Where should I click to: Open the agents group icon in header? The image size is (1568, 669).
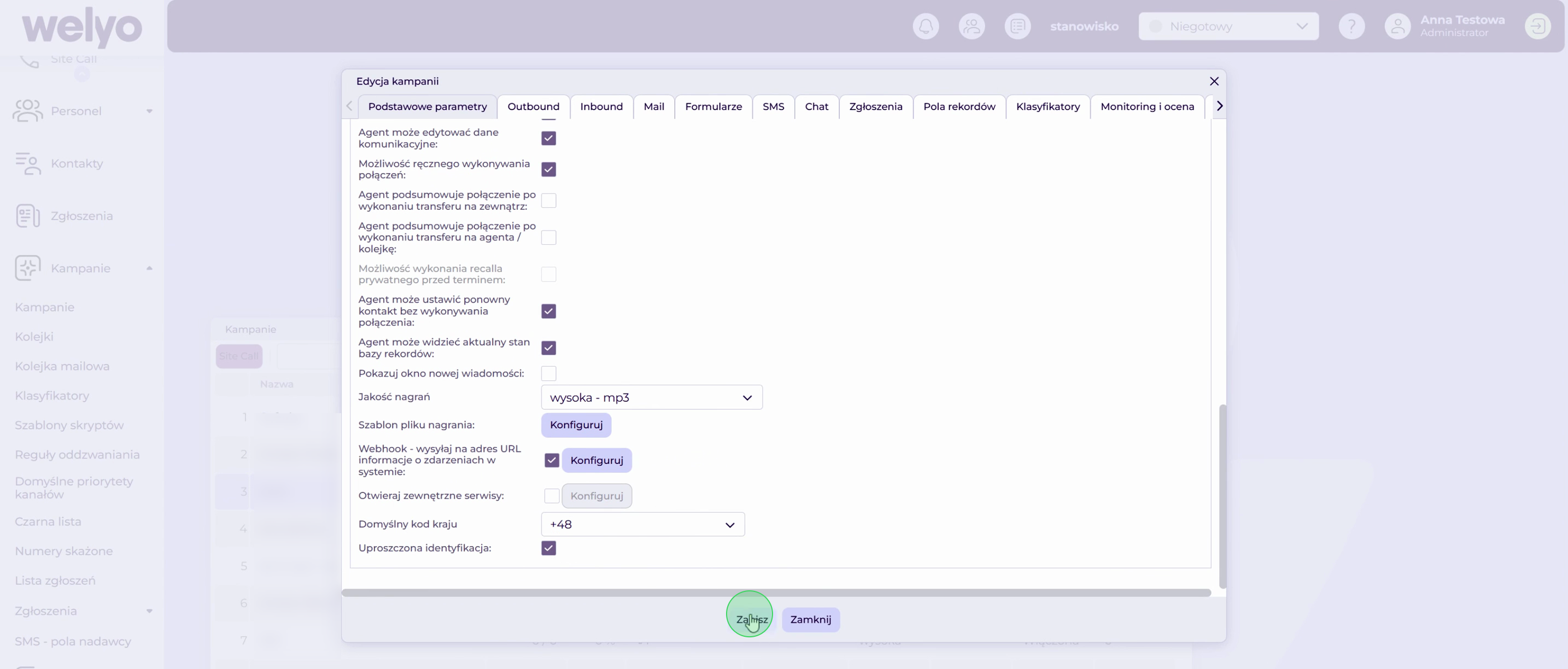click(x=972, y=26)
